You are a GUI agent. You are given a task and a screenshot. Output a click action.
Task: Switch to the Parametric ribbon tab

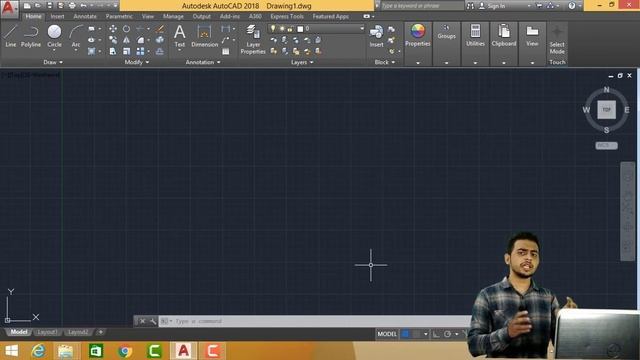click(119, 16)
